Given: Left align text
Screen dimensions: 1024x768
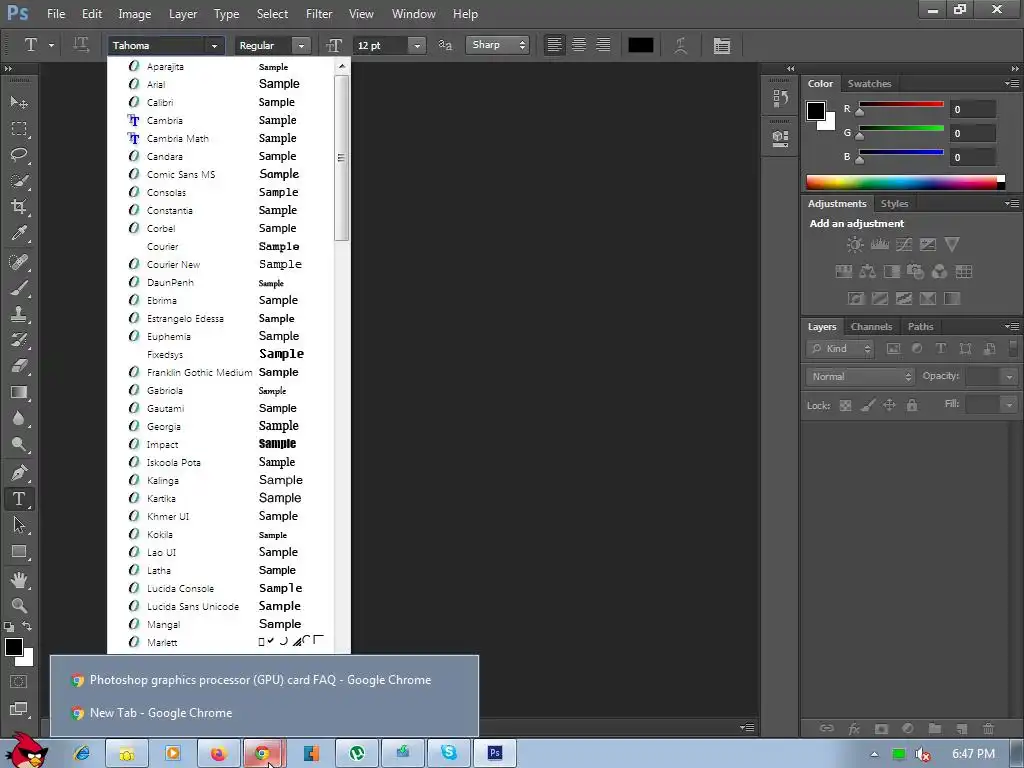Looking at the screenshot, I should 554,45.
